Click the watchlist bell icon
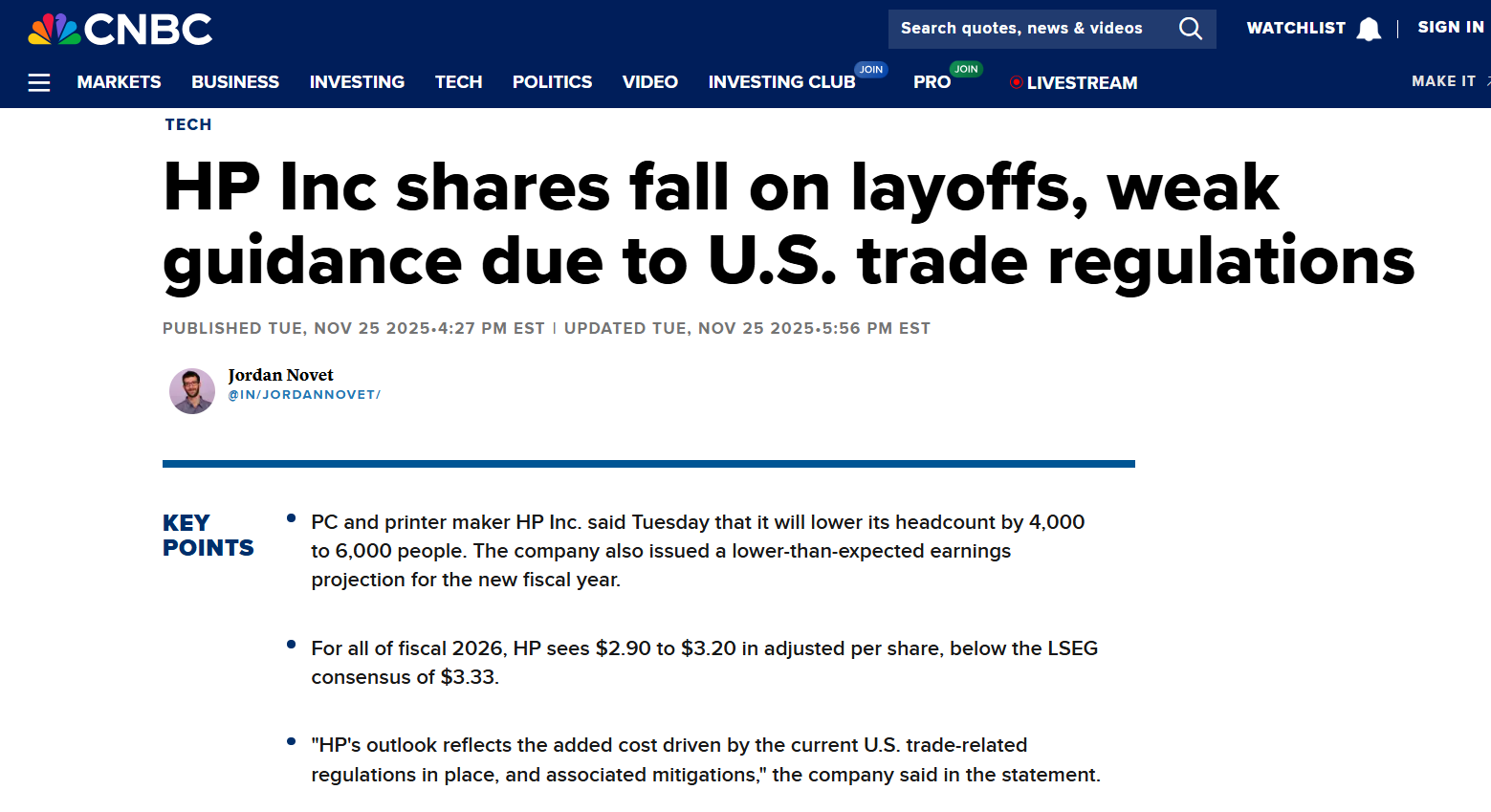Screen dimensions: 1491x812 tap(1369, 30)
